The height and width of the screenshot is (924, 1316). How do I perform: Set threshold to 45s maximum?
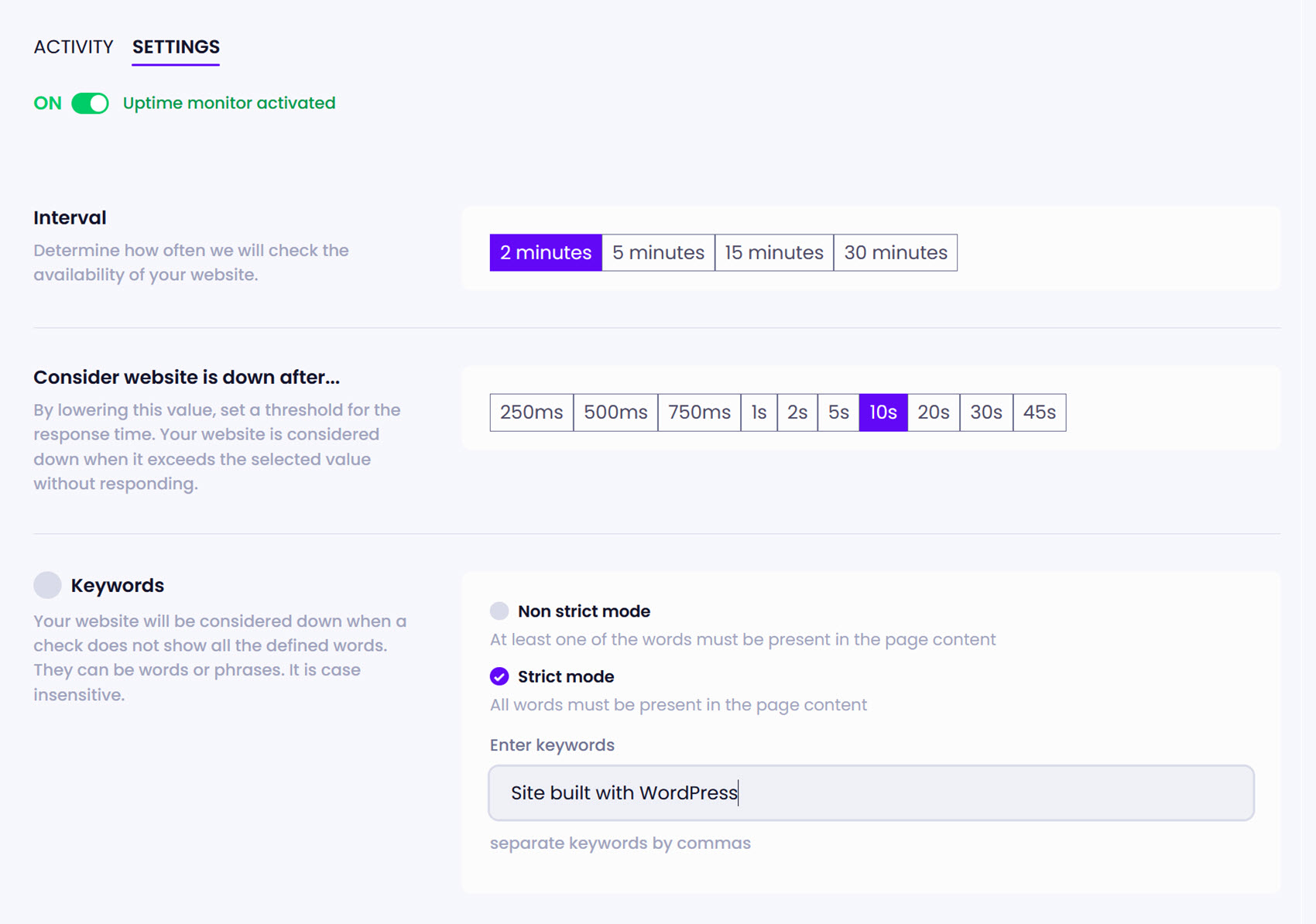pos(1039,412)
